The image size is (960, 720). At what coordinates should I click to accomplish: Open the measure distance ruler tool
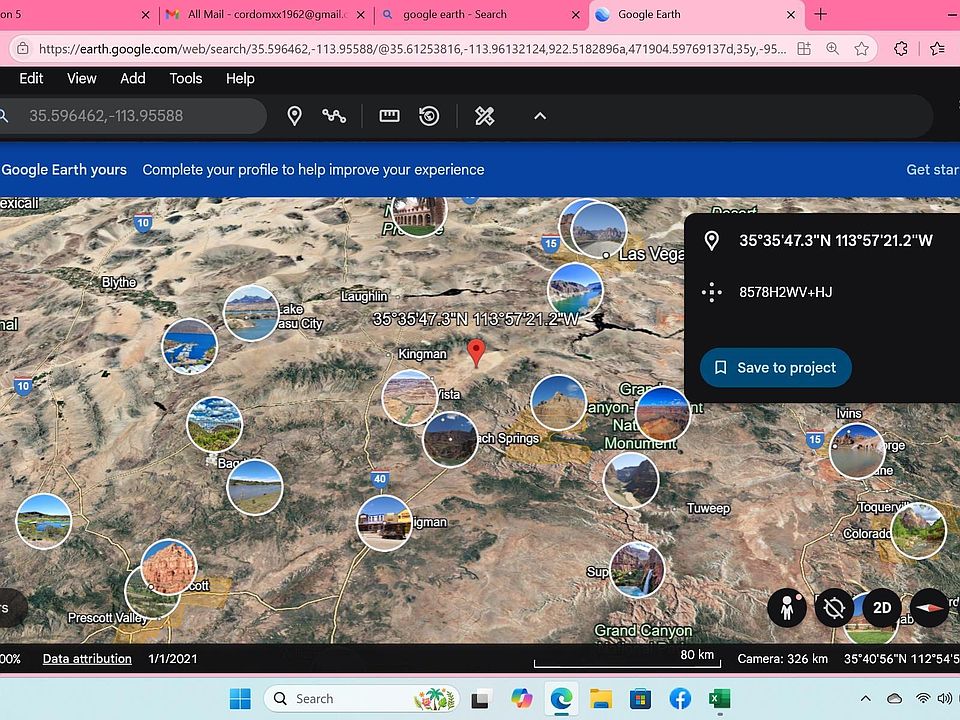[x=389, y=116]
